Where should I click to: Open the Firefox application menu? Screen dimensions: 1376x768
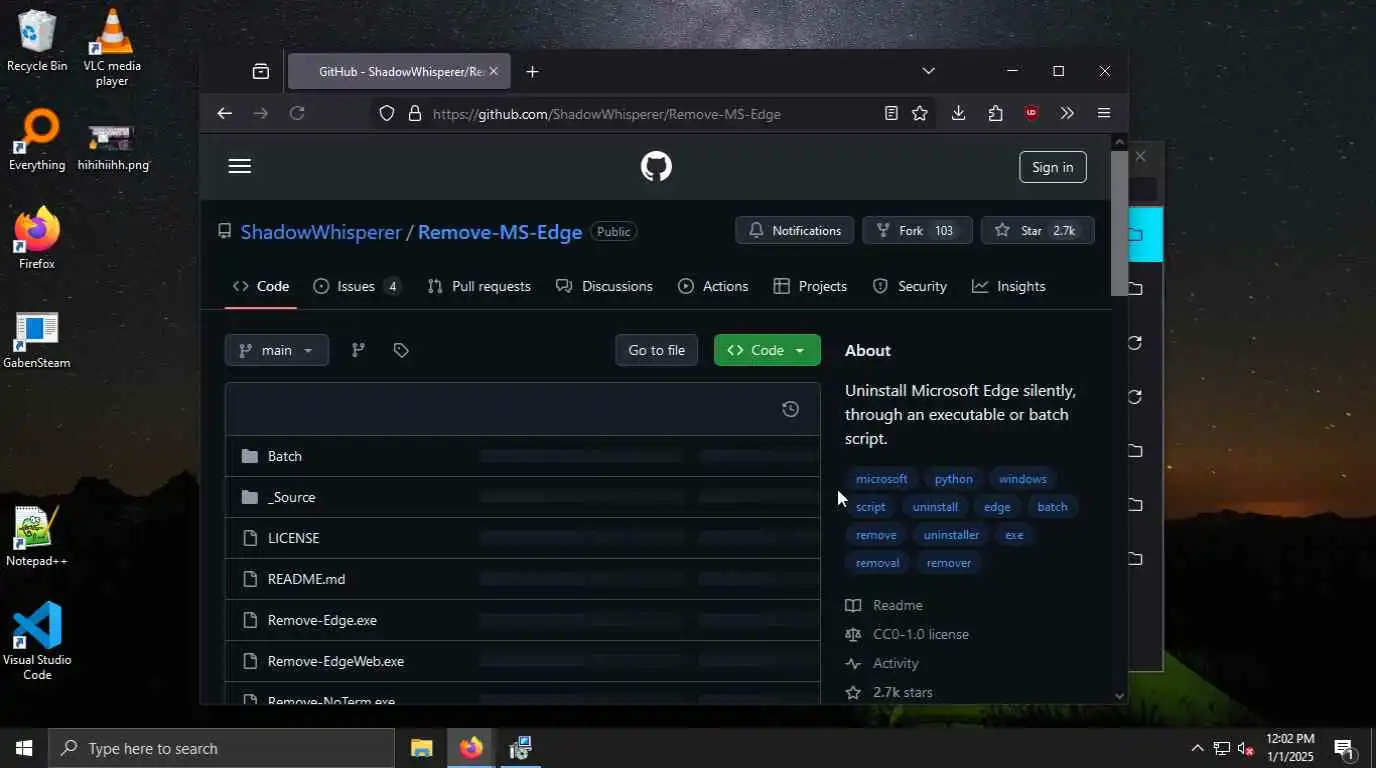click(1104, 113)
